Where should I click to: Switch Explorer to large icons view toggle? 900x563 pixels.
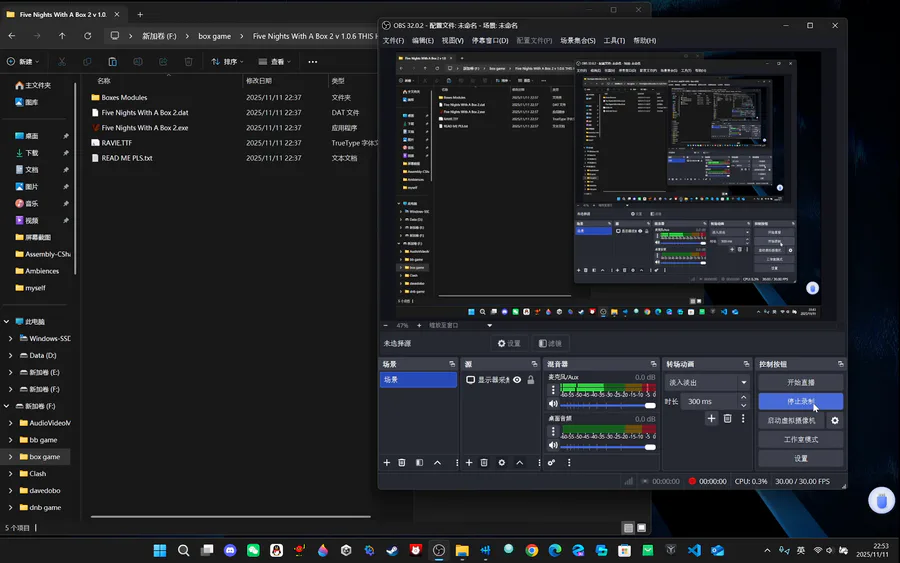tap(642, 527)
